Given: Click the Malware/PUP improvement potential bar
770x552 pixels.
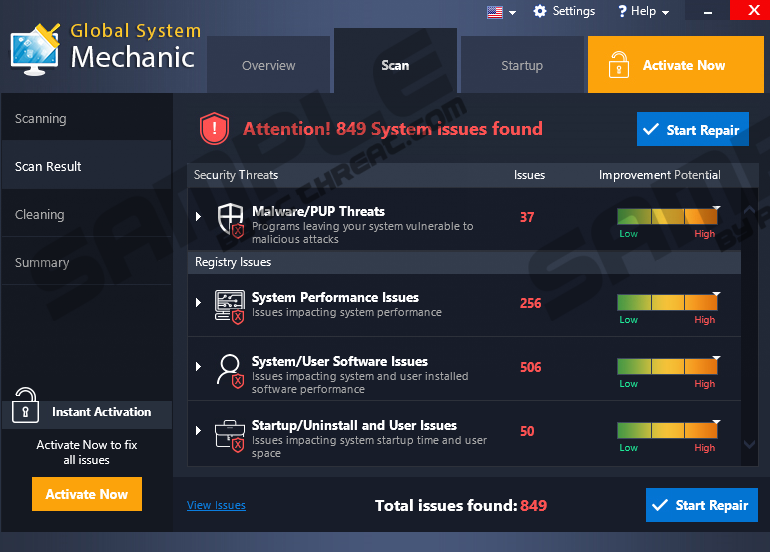Looking at the screenshot, I should point(667,217).
